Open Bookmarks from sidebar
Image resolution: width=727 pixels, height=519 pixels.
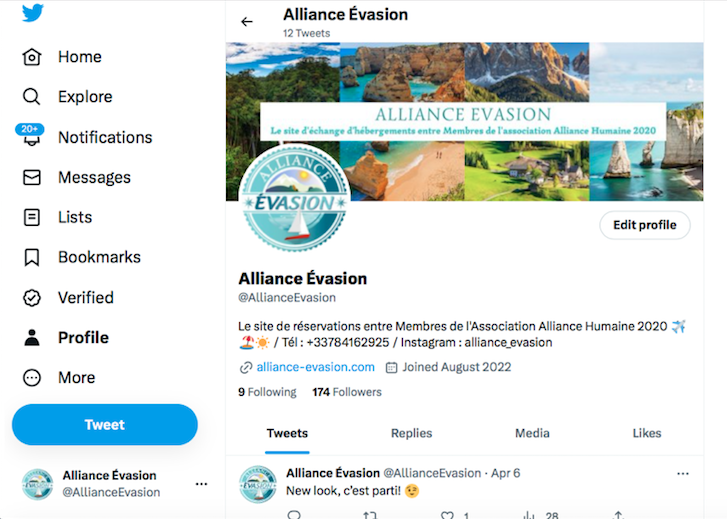point(98,257)
